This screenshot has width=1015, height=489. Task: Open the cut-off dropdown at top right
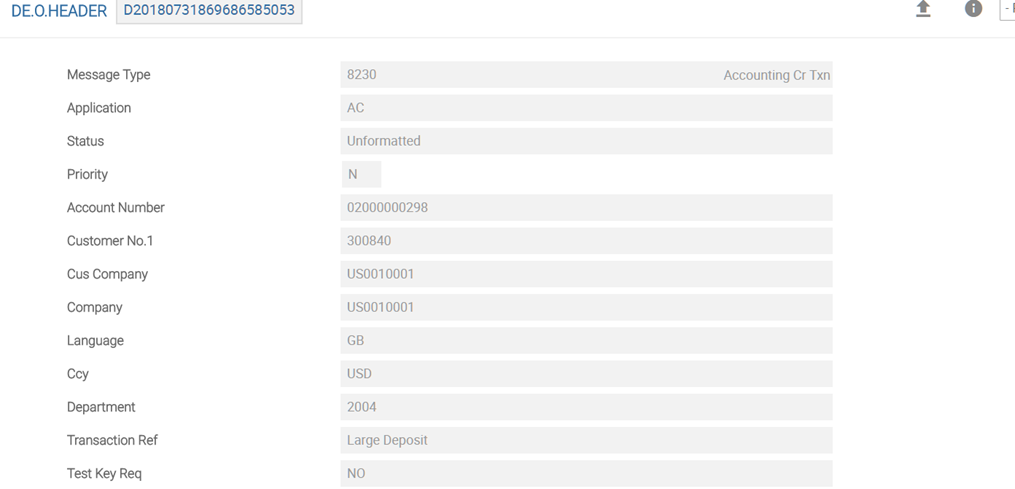click(x=1007, y=9)
